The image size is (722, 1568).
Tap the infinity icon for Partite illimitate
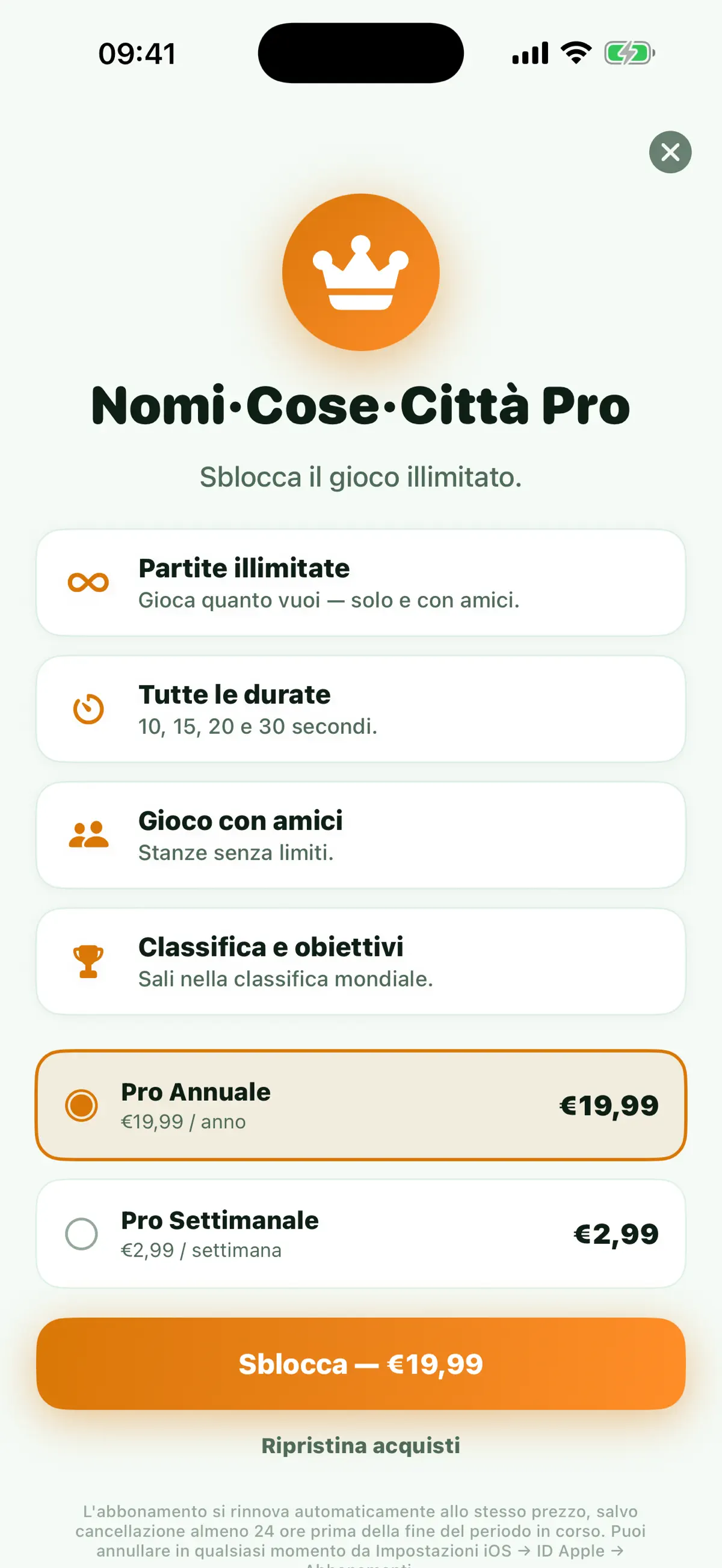click(88, 583)
